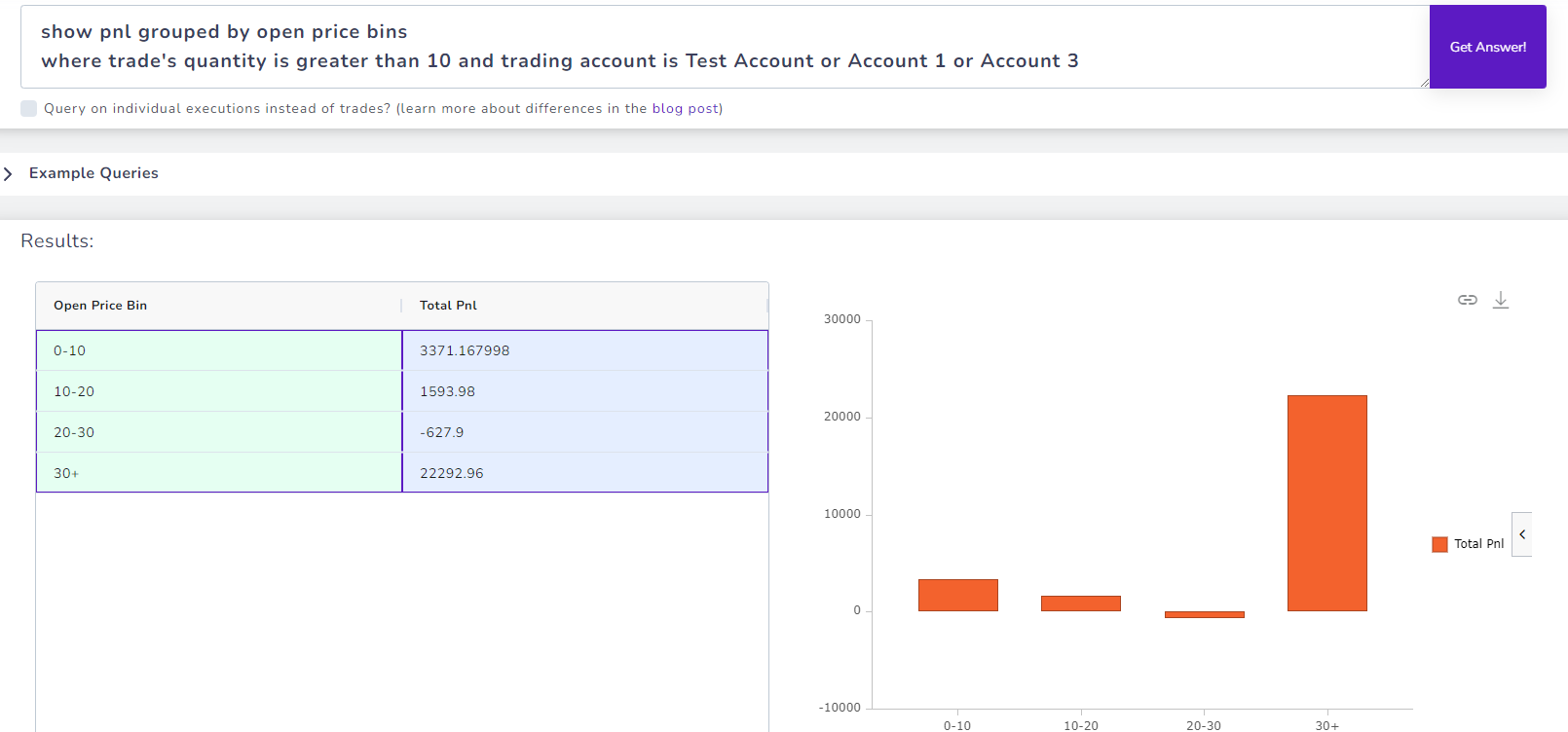
Task: Select the 1593.98 value cell
Action: 585,391
